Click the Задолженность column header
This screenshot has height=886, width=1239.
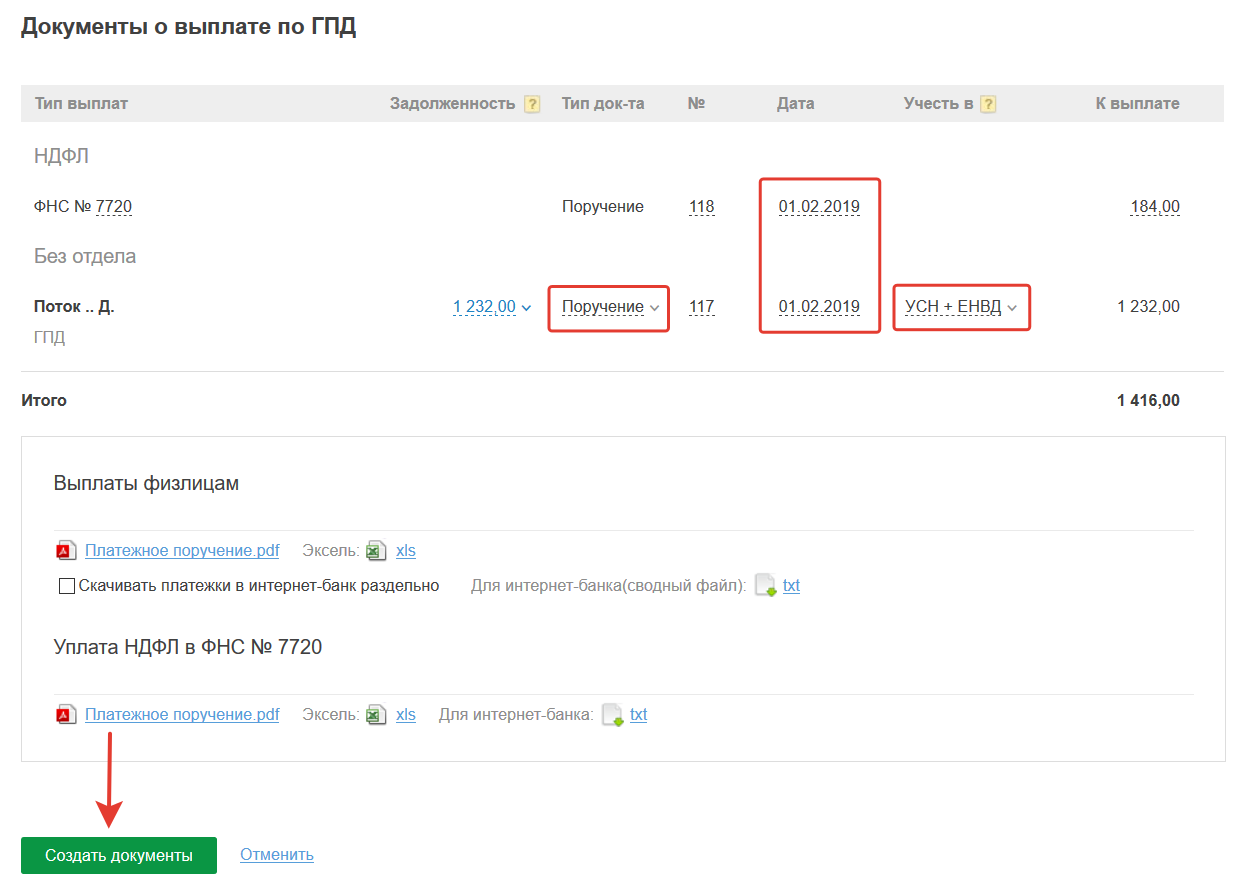click(453, 104)
